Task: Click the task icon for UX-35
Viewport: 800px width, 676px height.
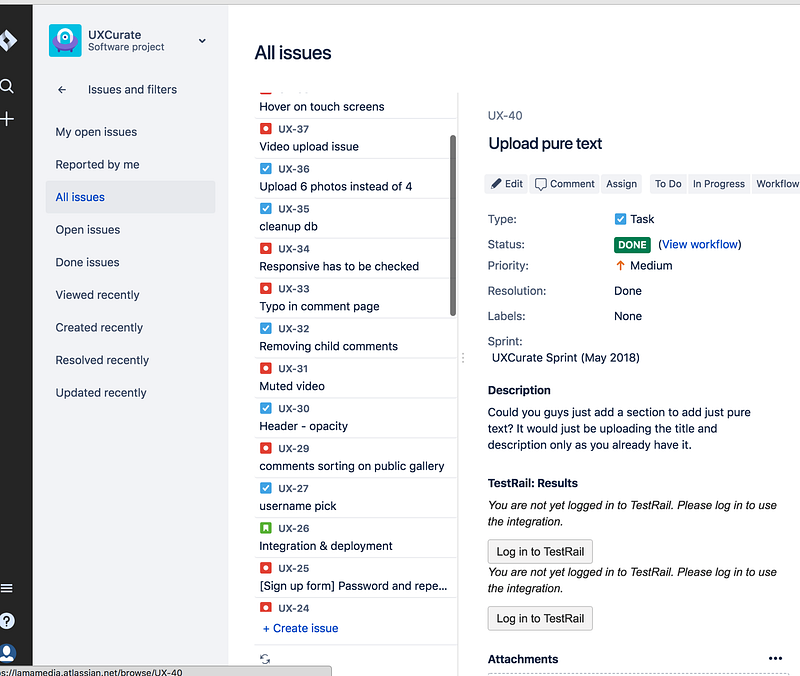Action: [x=266, y=208]
